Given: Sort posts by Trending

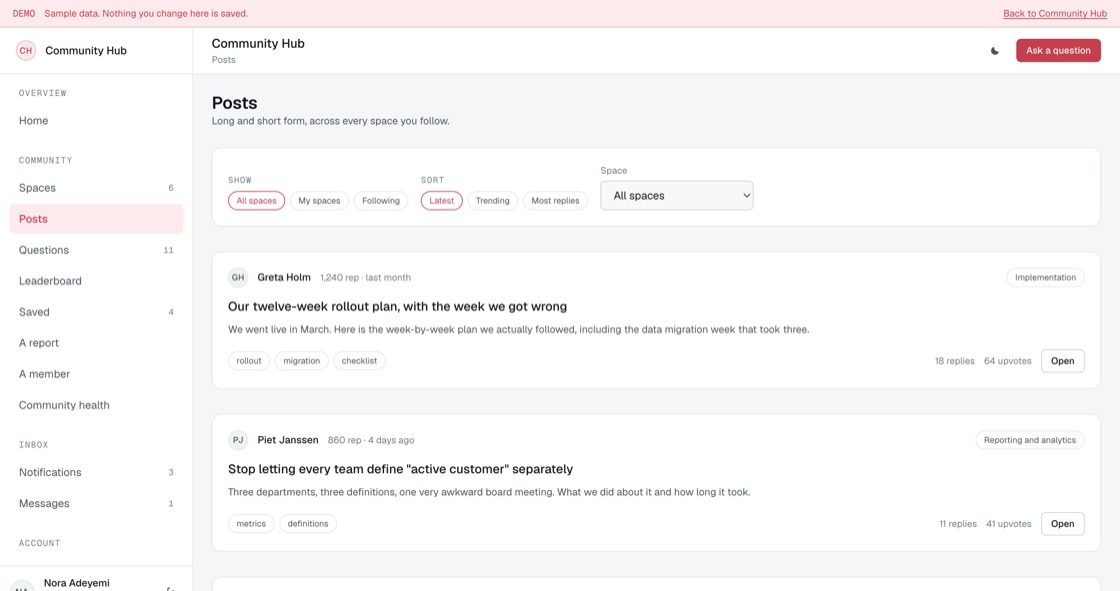Looking at the screenshot, I should click(493, 201).
